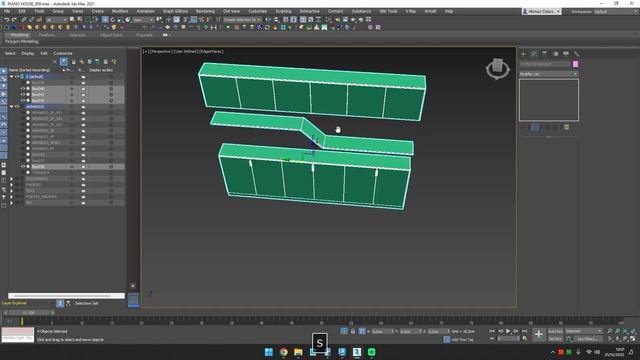Image resolution: width=640 pixels, height=360 pixels.
Task: Expand the PORTAS_MADEIRA layer
Action: pos(11,197)
